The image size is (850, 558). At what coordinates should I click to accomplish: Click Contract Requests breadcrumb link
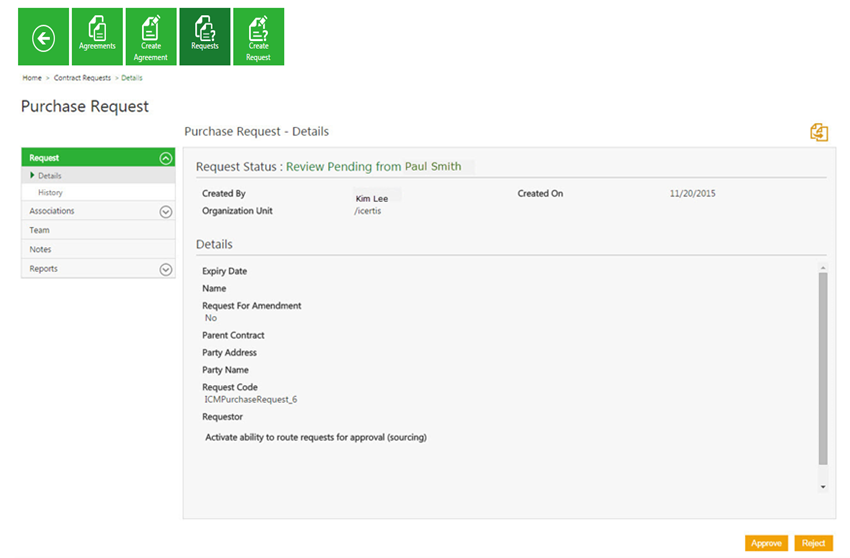point(82,78)
